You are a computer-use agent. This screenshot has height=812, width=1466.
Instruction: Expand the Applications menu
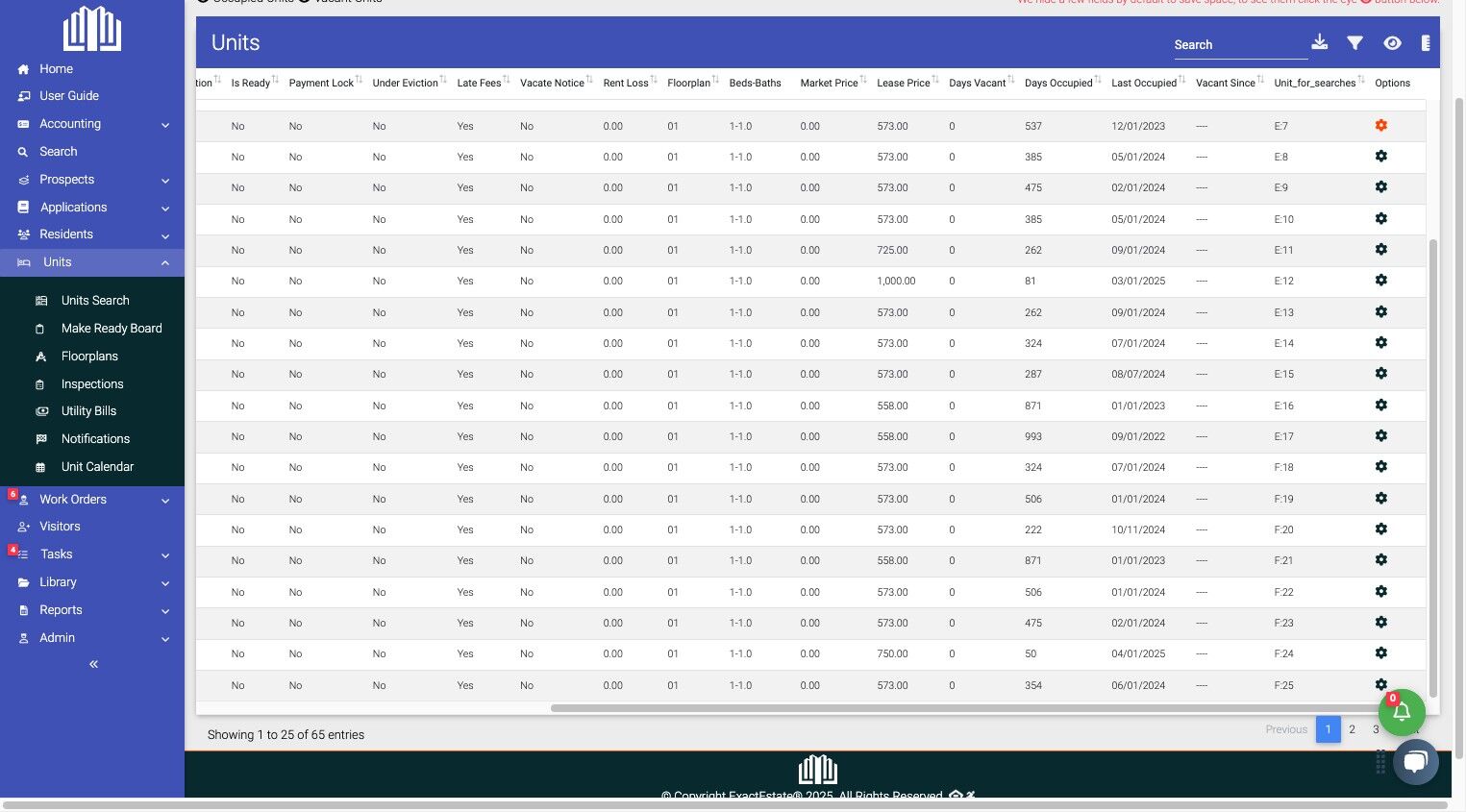92,208
